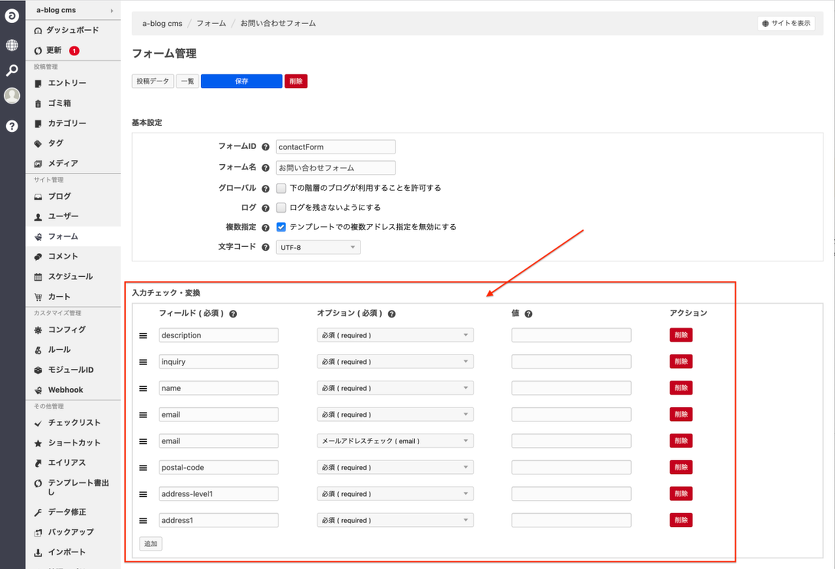Open the メールアドレスチェック option dropdown

click(x=395, y=441)
